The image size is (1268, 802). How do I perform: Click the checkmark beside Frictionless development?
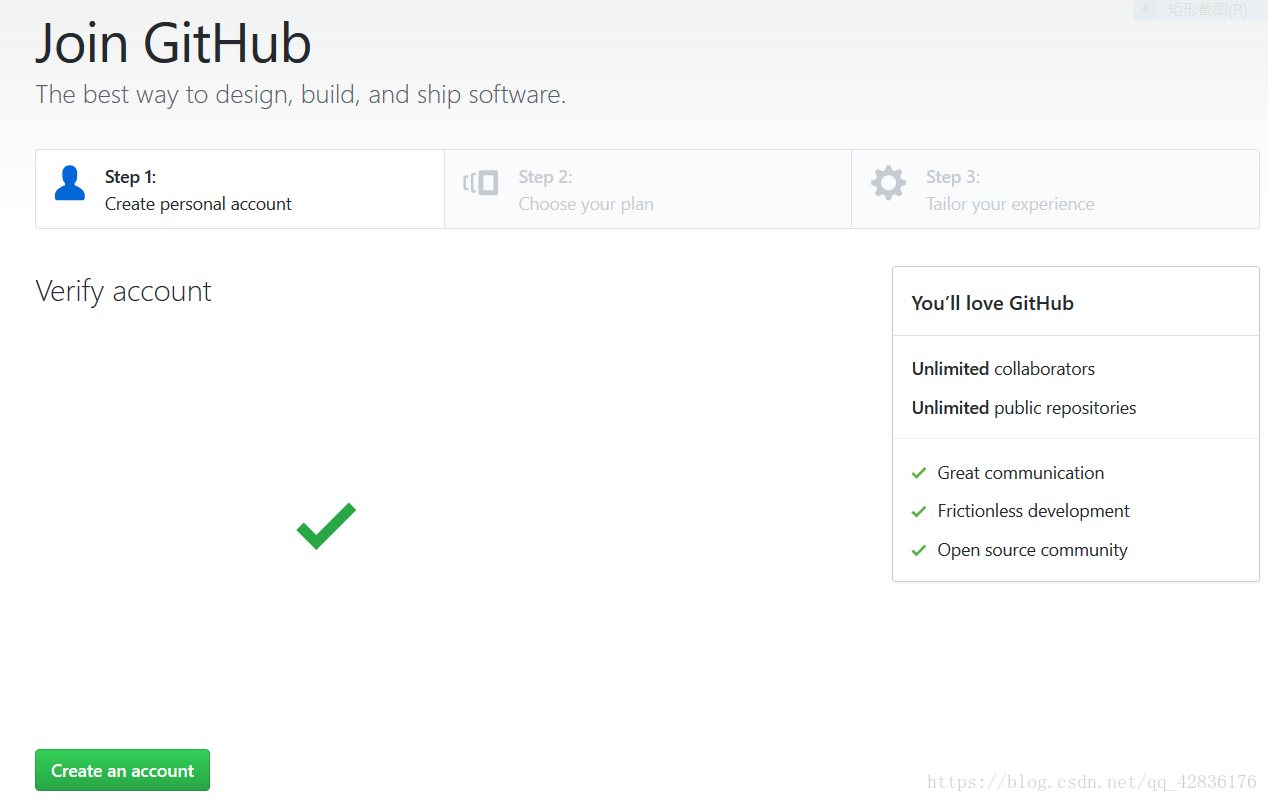point(919,511)
